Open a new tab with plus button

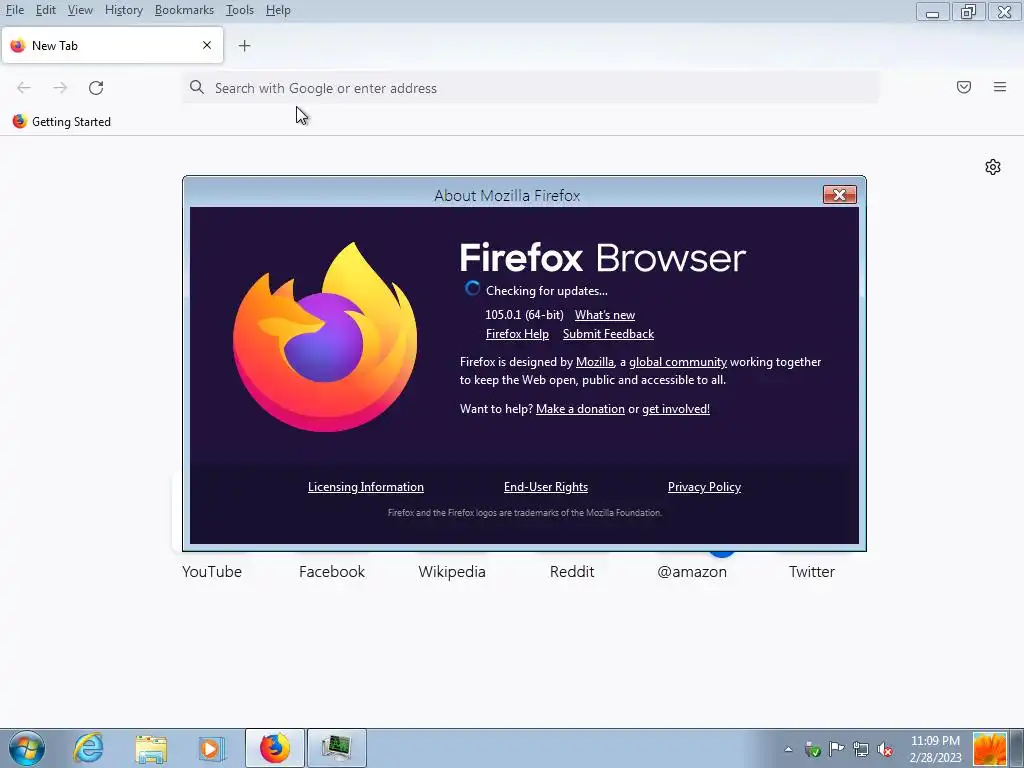tap(244, 46)
